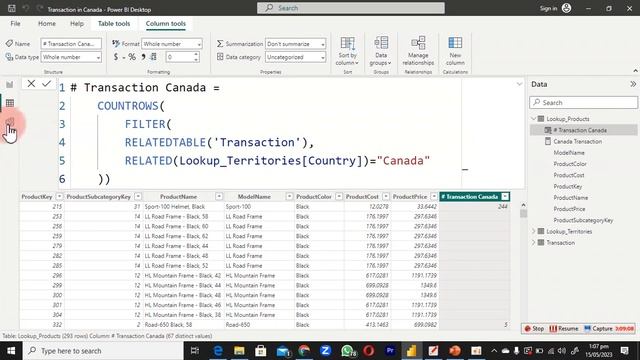Image resolution: width=640 pixels, height=360 pixels.
Task: Select # Transaction Canada field in Data pane
Action: tap(580, 130)
